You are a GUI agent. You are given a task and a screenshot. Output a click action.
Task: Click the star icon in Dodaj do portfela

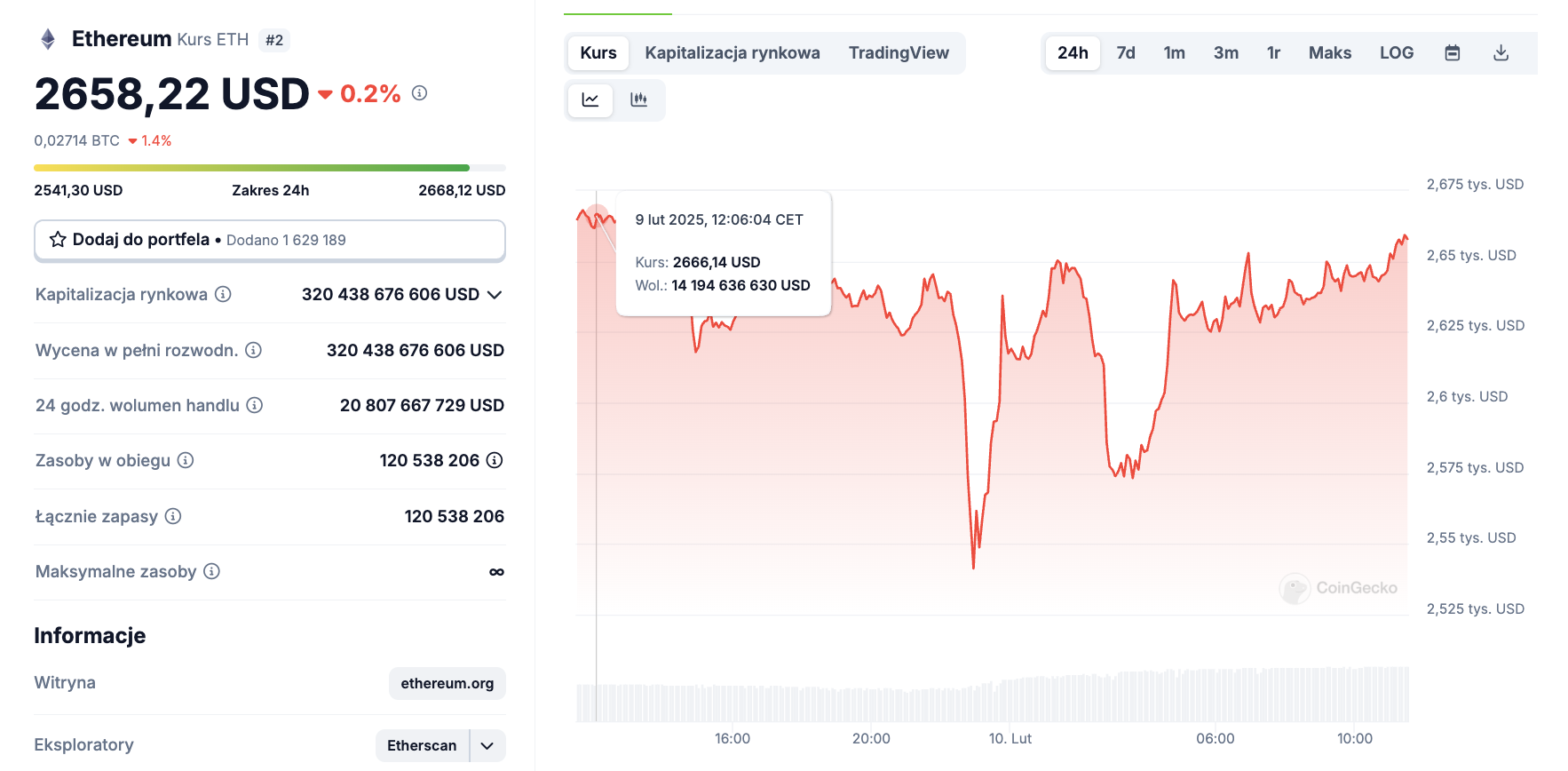pyautogui.click(x=58, y=240)
